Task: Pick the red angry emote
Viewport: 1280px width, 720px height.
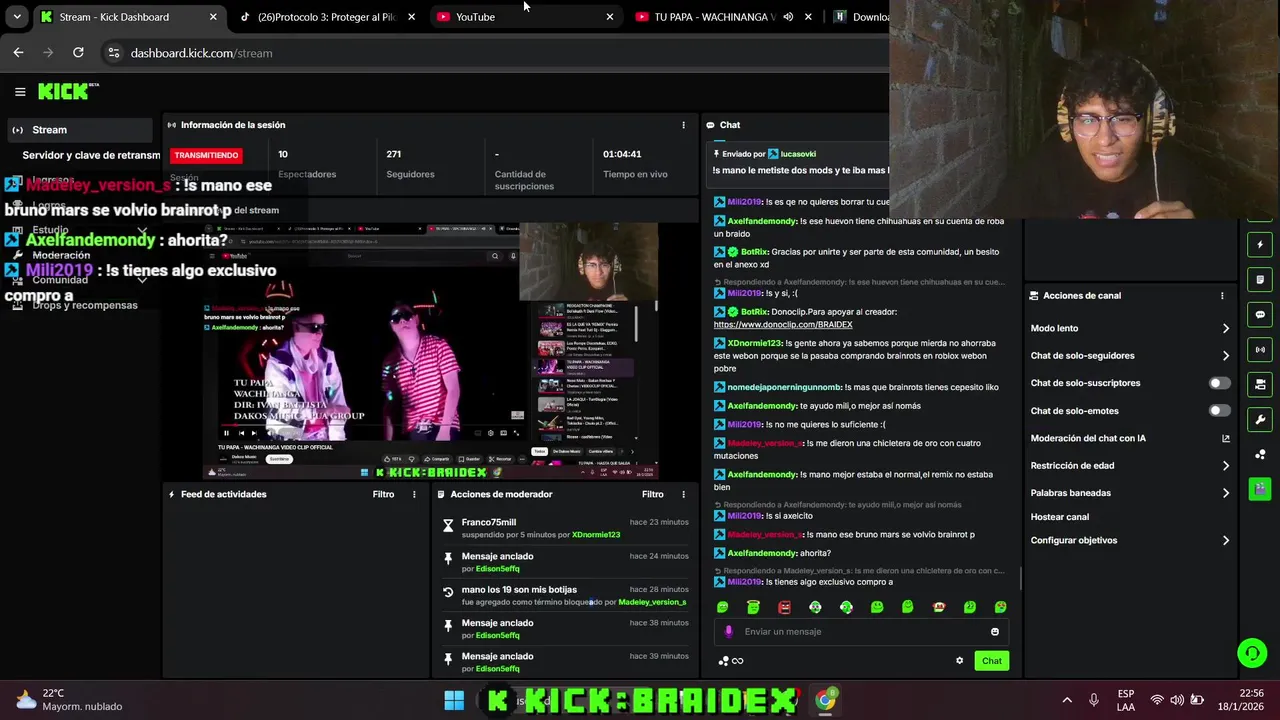Action: pos(784,607)
